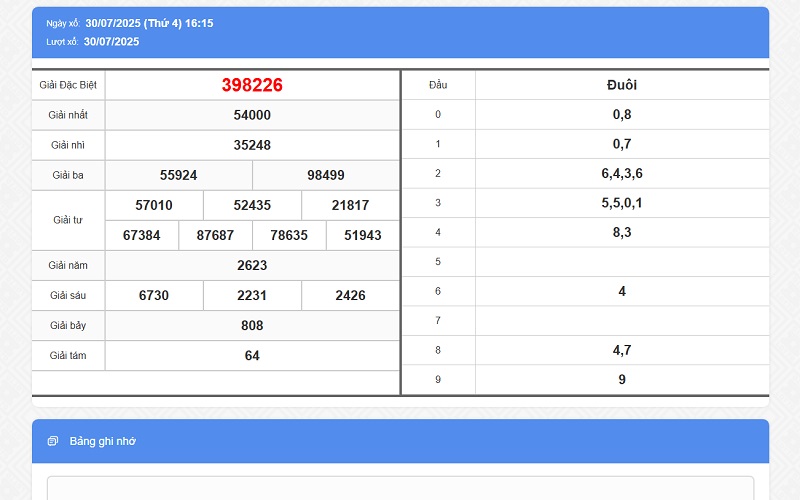The image size is (800, 500).
Task: Click the Đầu column header
Action: (x=438, y=85)
